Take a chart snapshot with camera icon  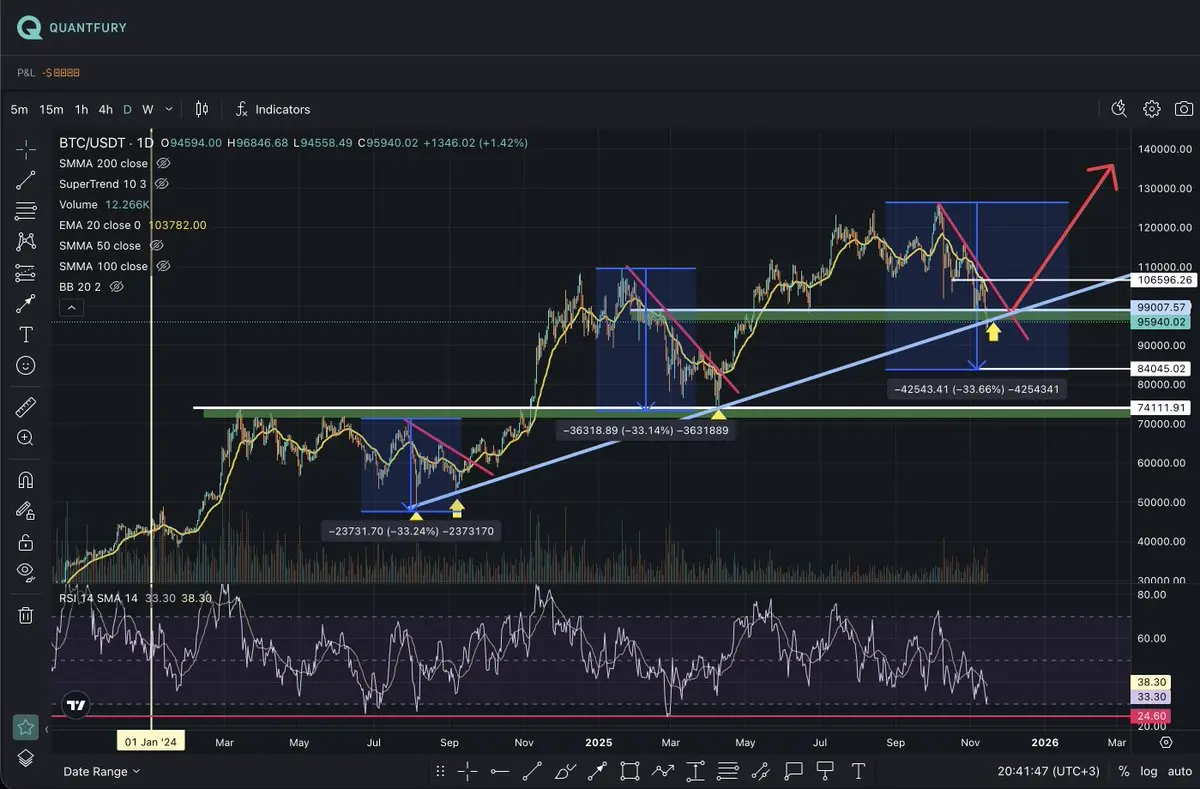click(x=1184, y=109)
